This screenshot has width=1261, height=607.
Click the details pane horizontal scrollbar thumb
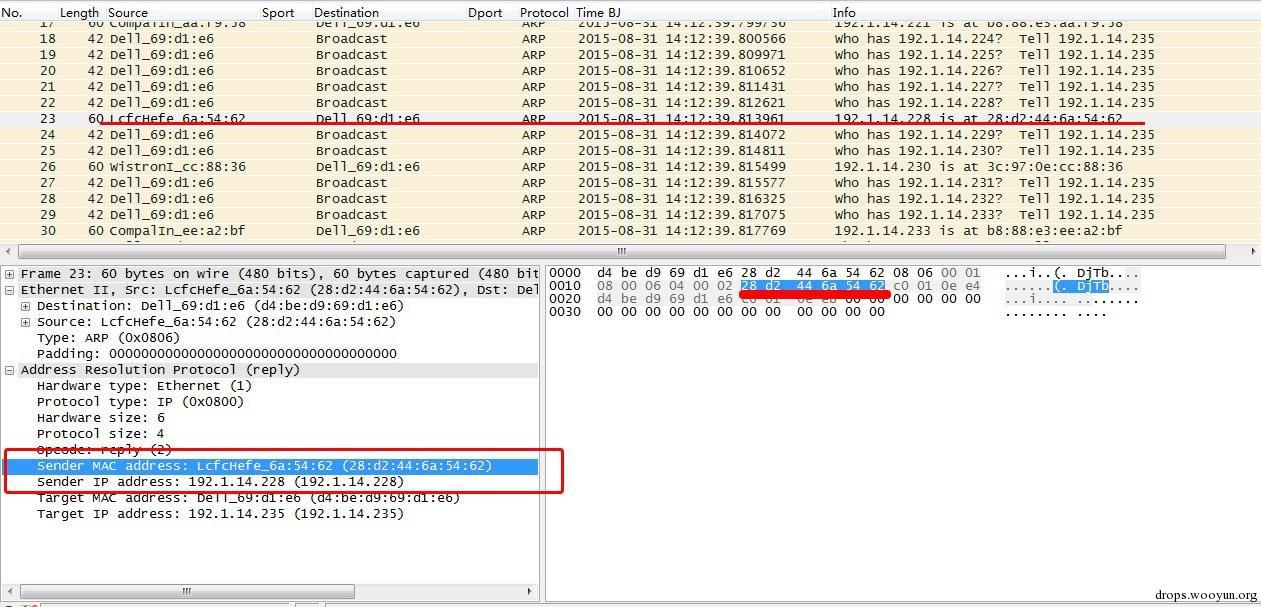[187, 591]
